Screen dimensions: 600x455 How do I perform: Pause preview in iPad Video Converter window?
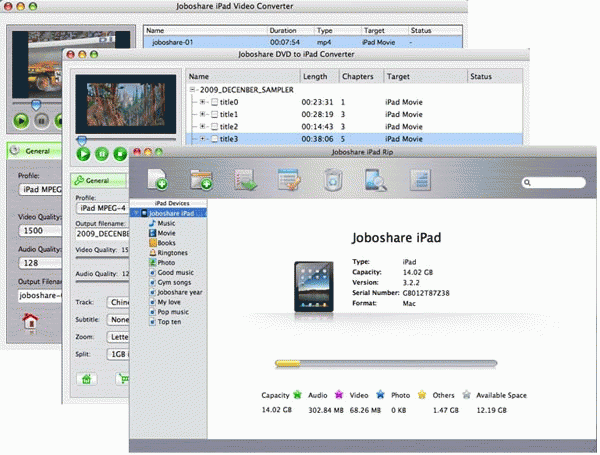42,121
